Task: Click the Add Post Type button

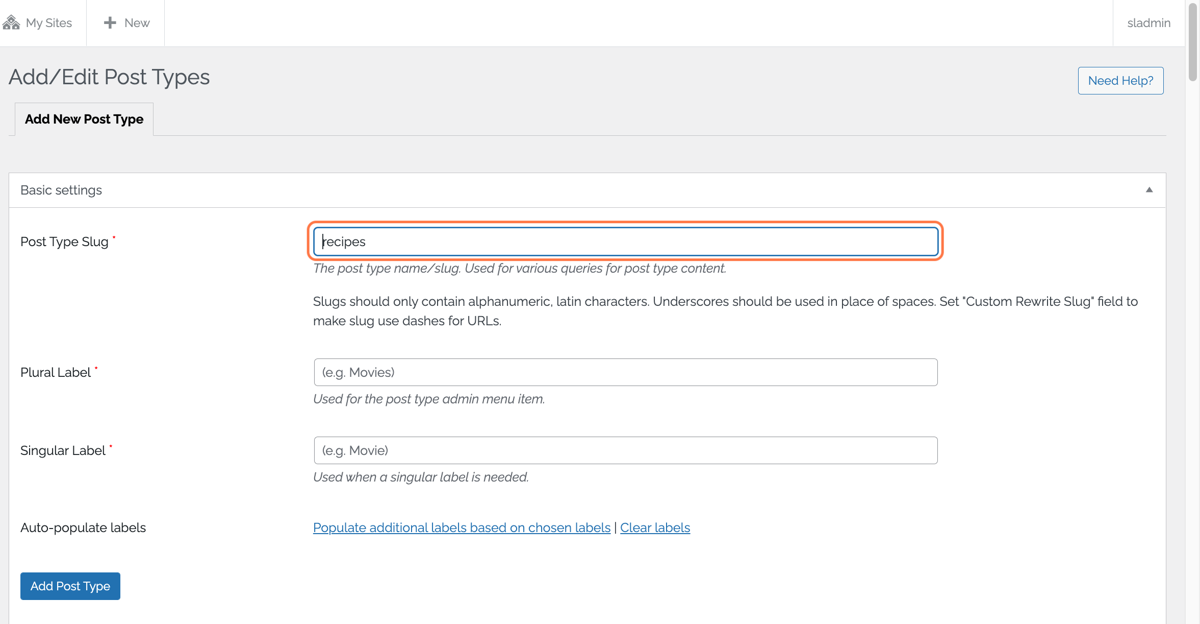Action: tap(70, 586)
